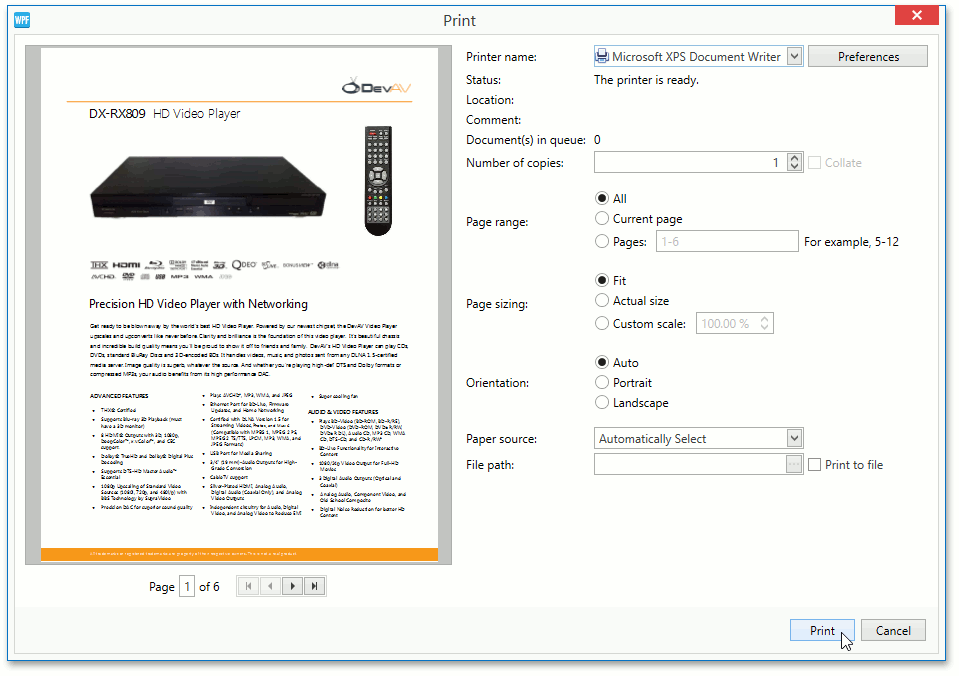Click the 'Page range:' label
The height and width of the screenshot is (676, 959).
coord(497,222)
